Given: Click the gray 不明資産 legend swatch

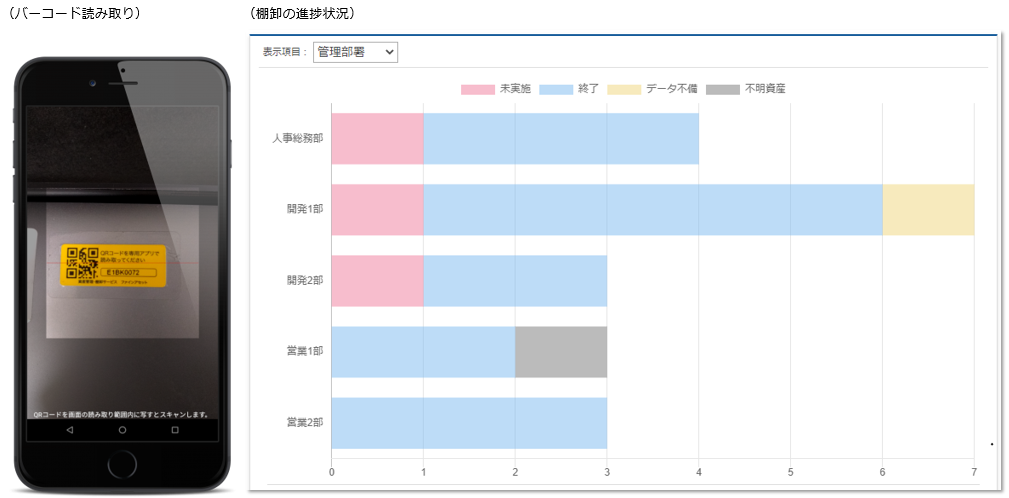Looking at the screenshot, I should click(722, 89).
